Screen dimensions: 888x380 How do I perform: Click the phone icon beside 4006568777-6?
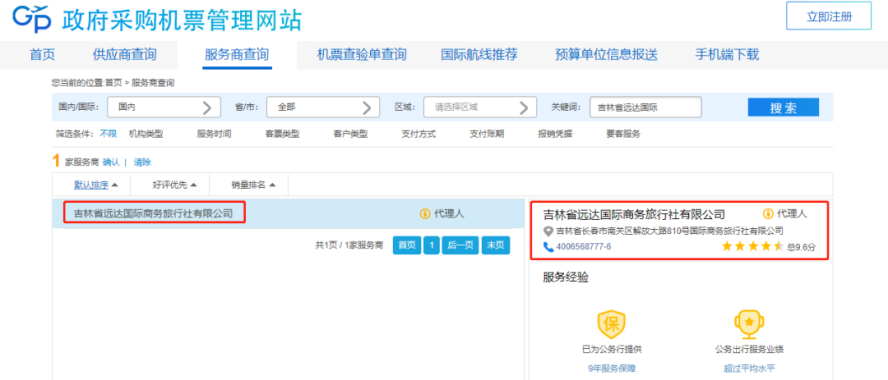548,246
